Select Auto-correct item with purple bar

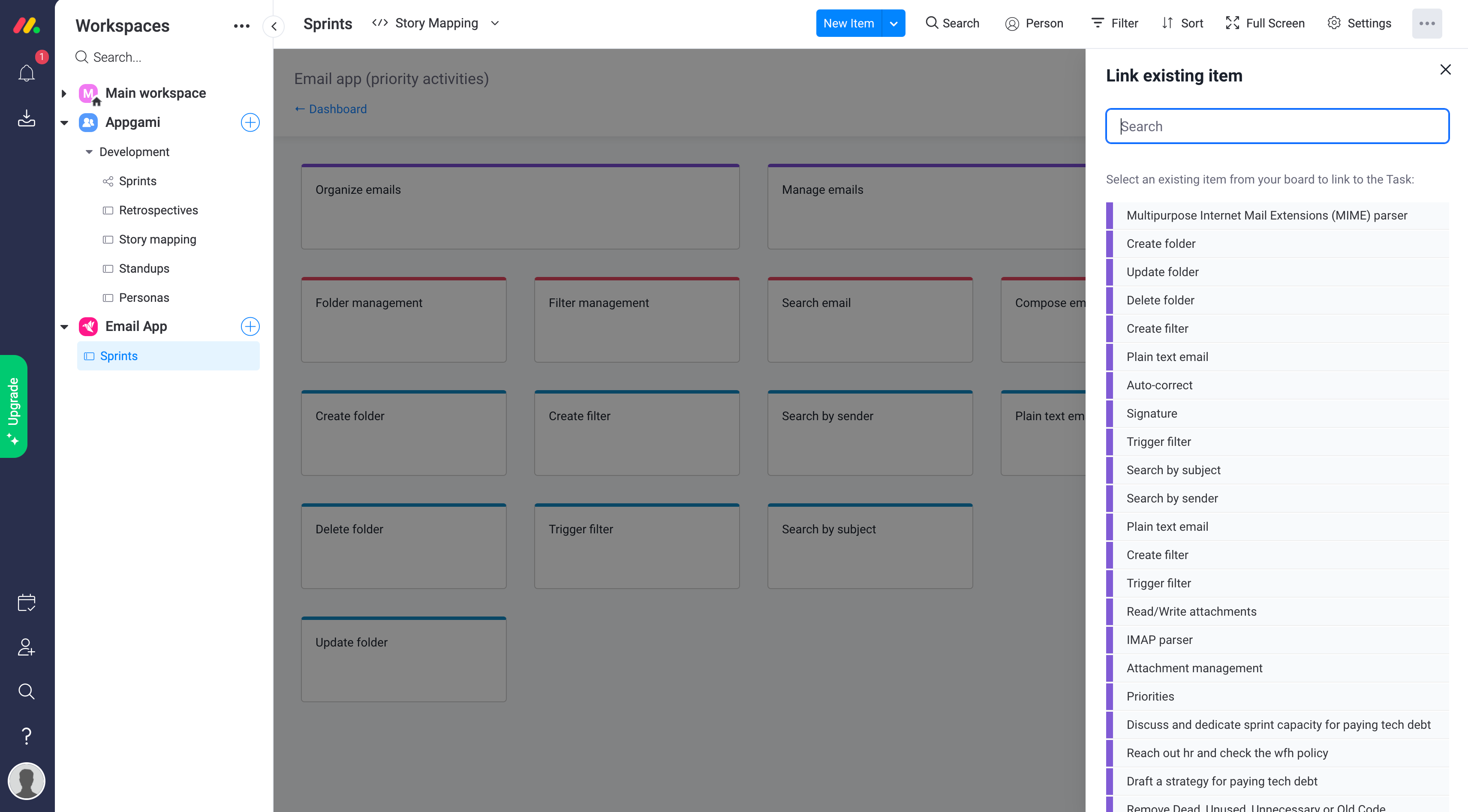[1159, 385]
